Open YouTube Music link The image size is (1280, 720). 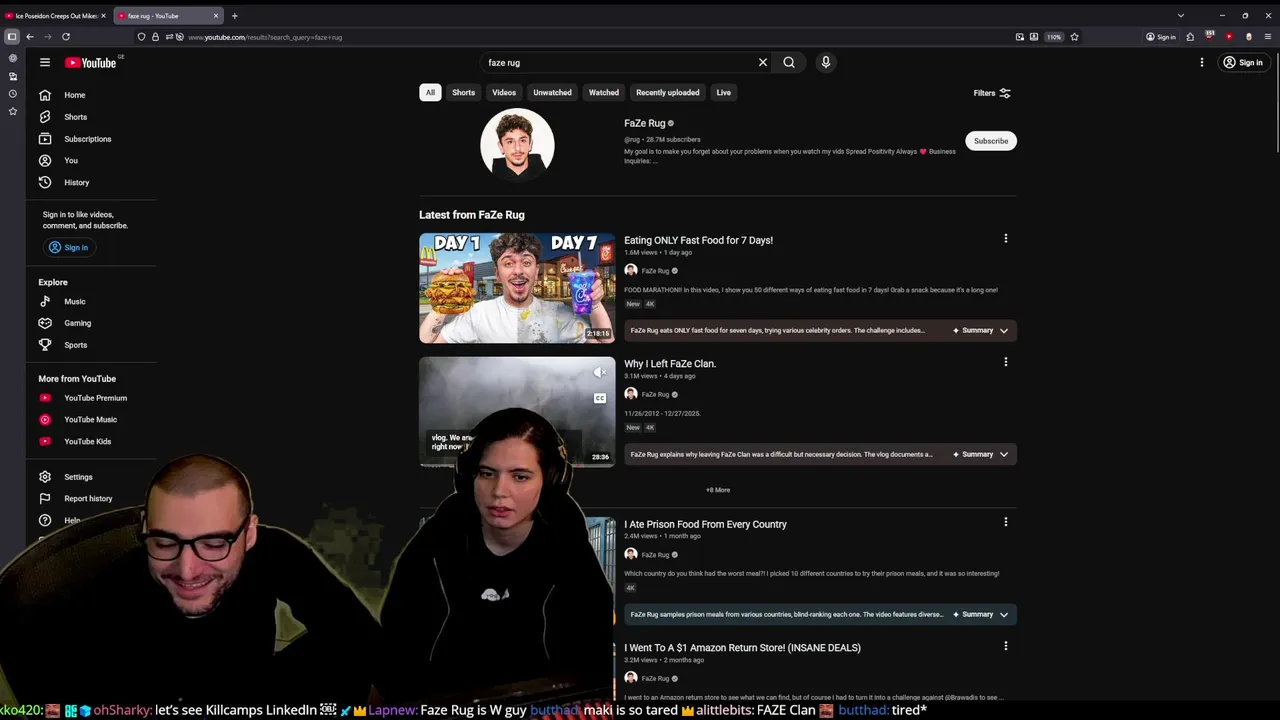point(91,420)
